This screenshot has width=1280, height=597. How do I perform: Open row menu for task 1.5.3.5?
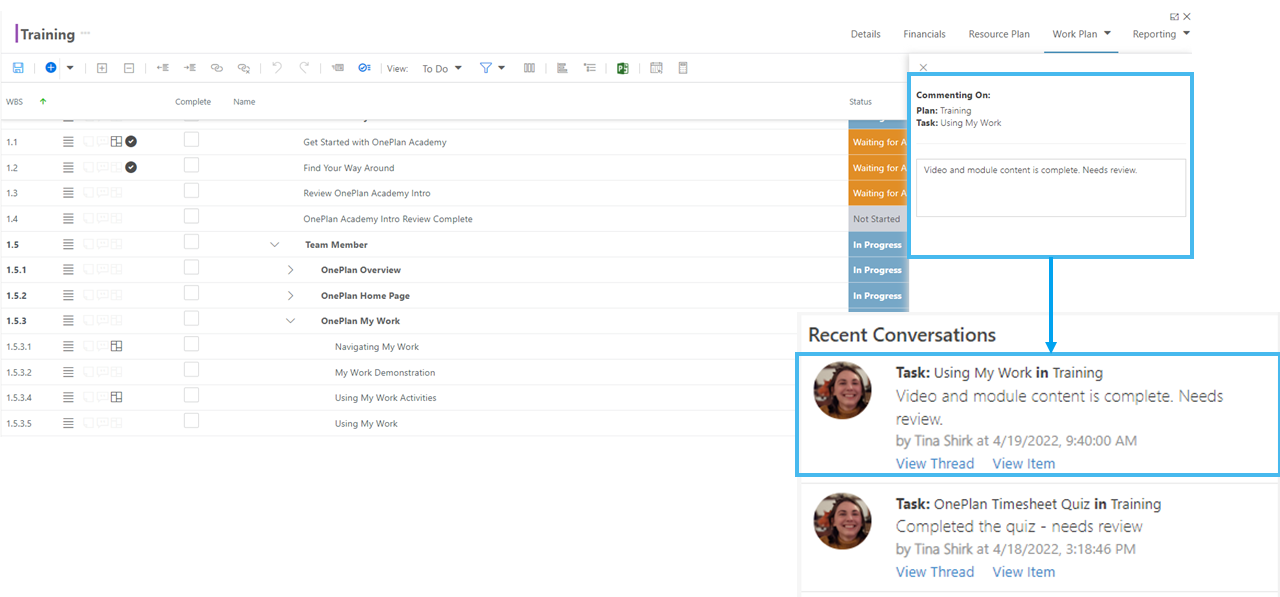point(68,424)
